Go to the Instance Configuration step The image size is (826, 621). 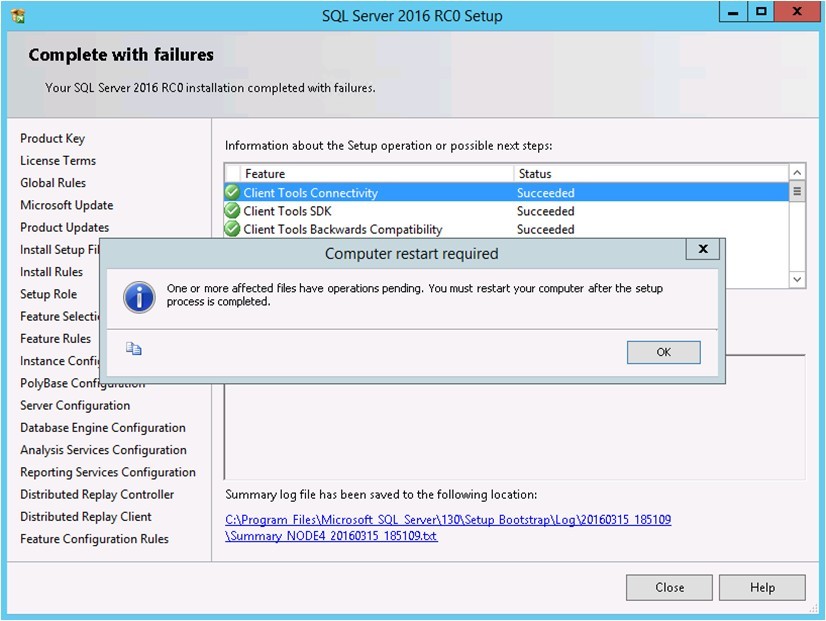[x=60, y=361]
